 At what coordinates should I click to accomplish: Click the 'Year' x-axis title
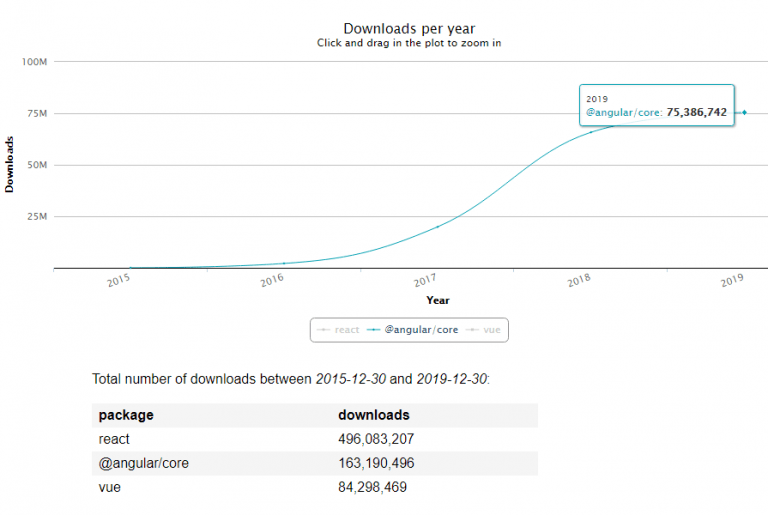click(438, 299)
